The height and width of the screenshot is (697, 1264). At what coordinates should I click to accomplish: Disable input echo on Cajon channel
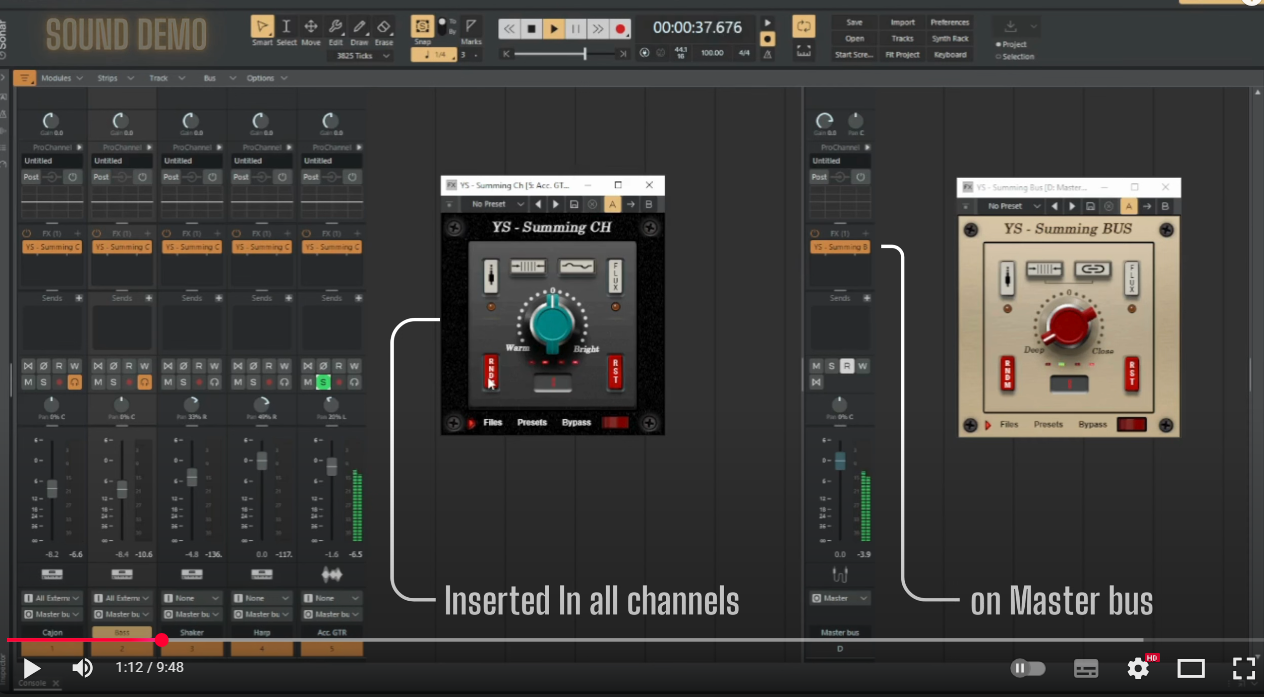click(x=75, y=382)
